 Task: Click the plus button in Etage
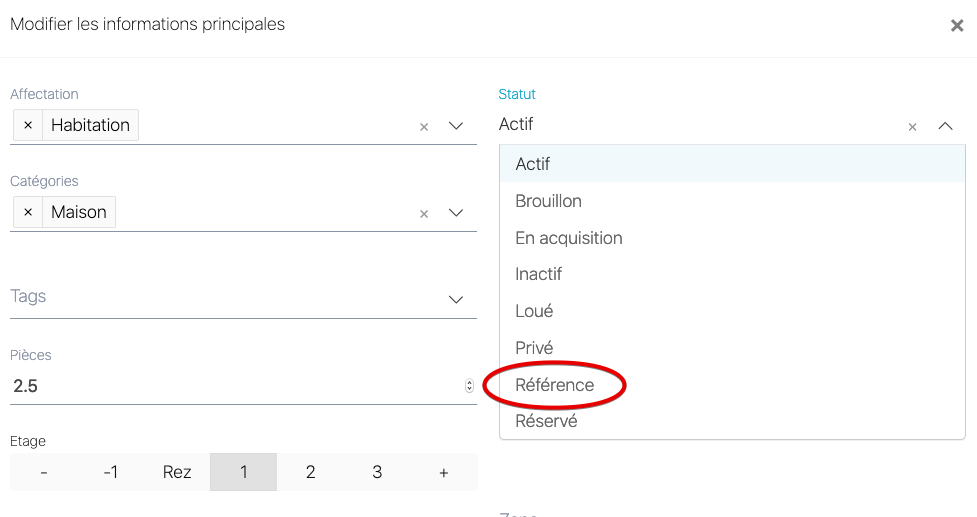[x=444, y=472]
